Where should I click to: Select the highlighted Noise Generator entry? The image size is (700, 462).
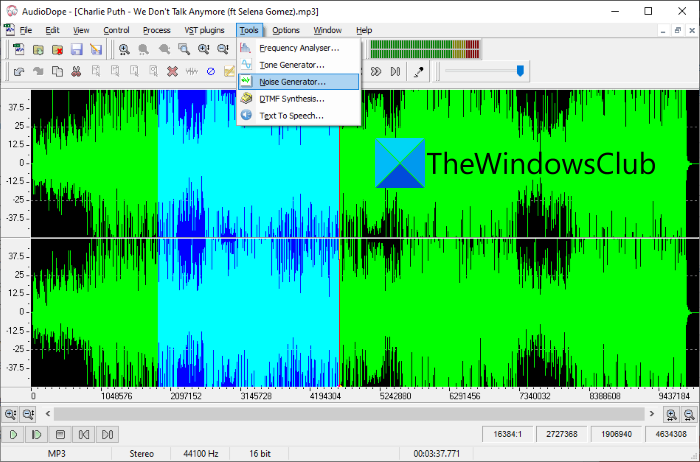pyautogui.click(x=298, y=82)
